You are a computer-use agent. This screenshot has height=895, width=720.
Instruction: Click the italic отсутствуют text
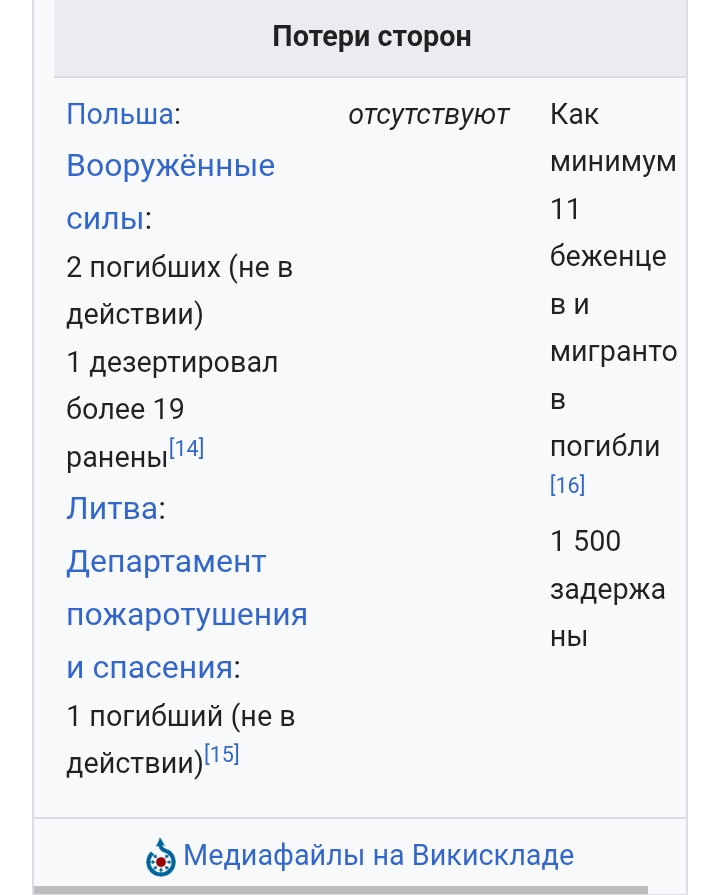pyautogui.click(x=429, y=115)
